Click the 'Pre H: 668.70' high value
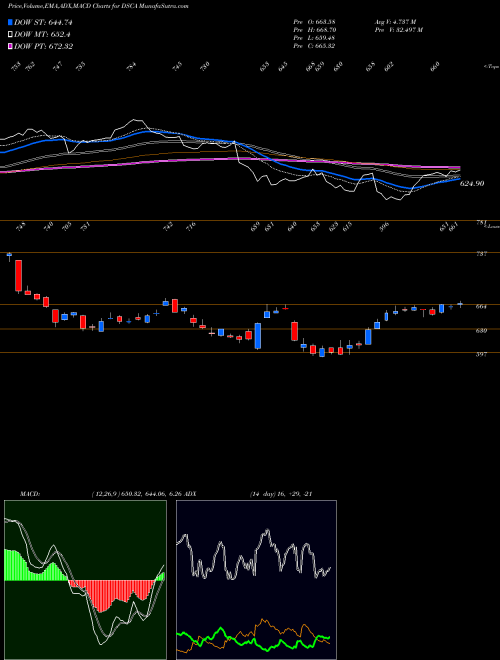500x660 pixels. pyautogui.click(x=314, y=30)
